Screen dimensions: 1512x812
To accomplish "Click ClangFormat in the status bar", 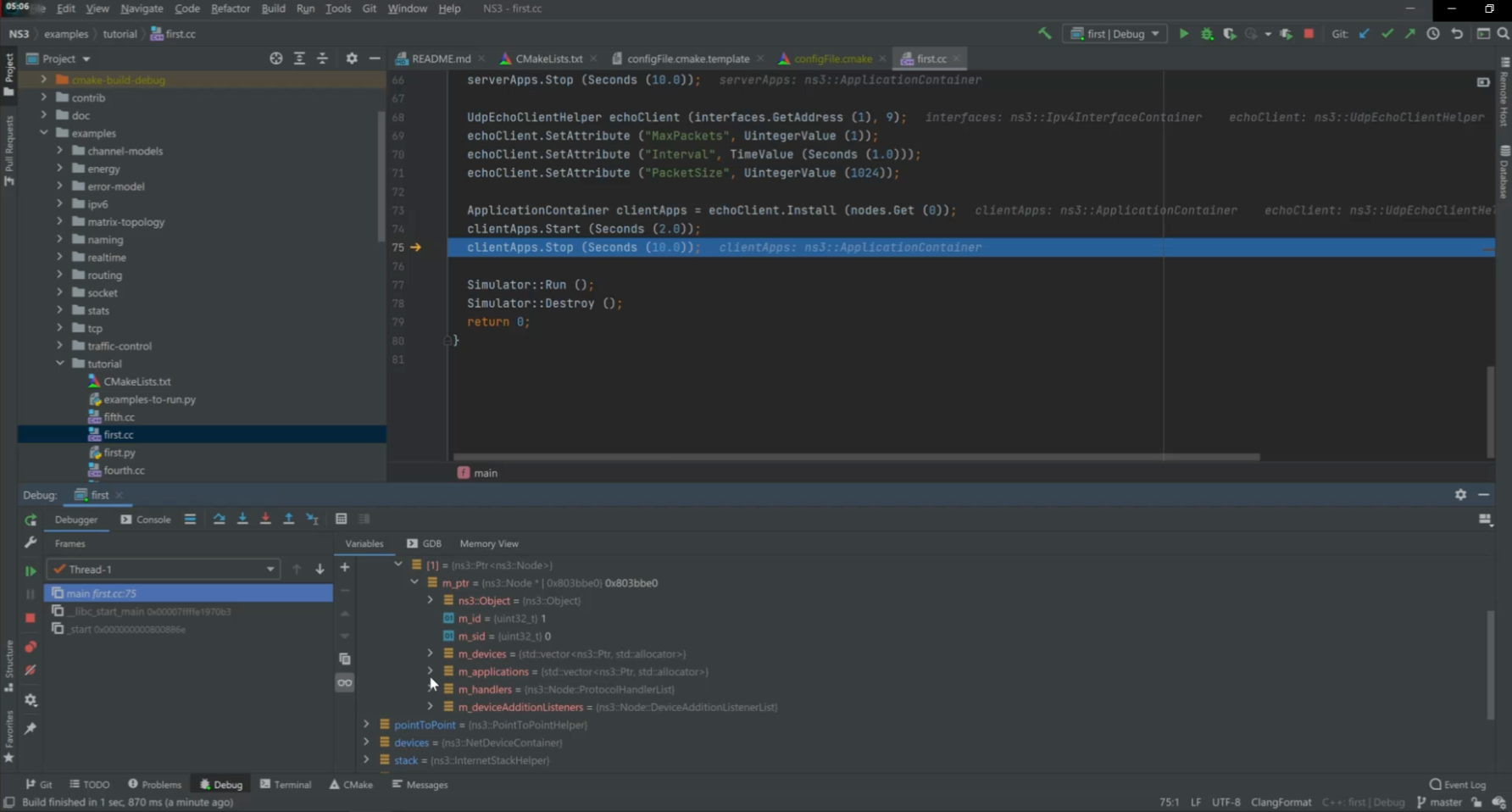I will (1281, 802).
